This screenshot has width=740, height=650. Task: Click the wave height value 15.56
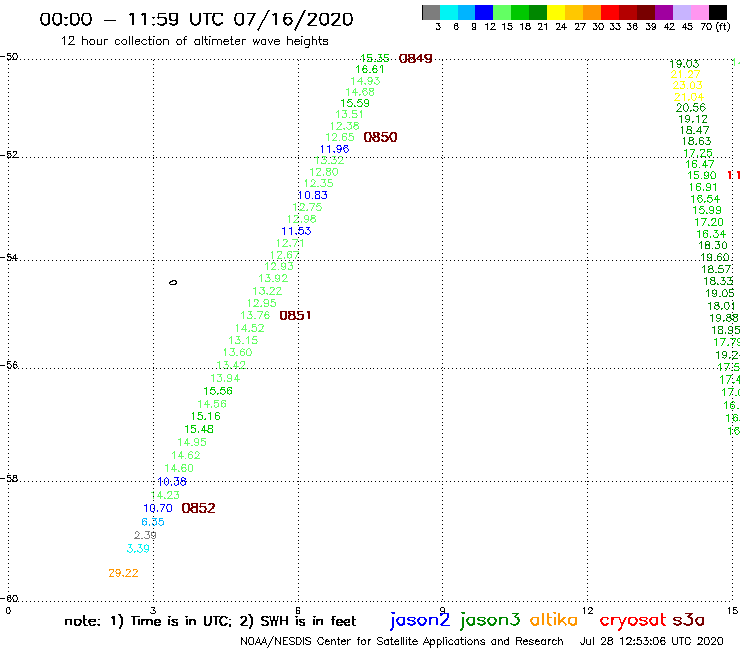click(x=218, y=391)
